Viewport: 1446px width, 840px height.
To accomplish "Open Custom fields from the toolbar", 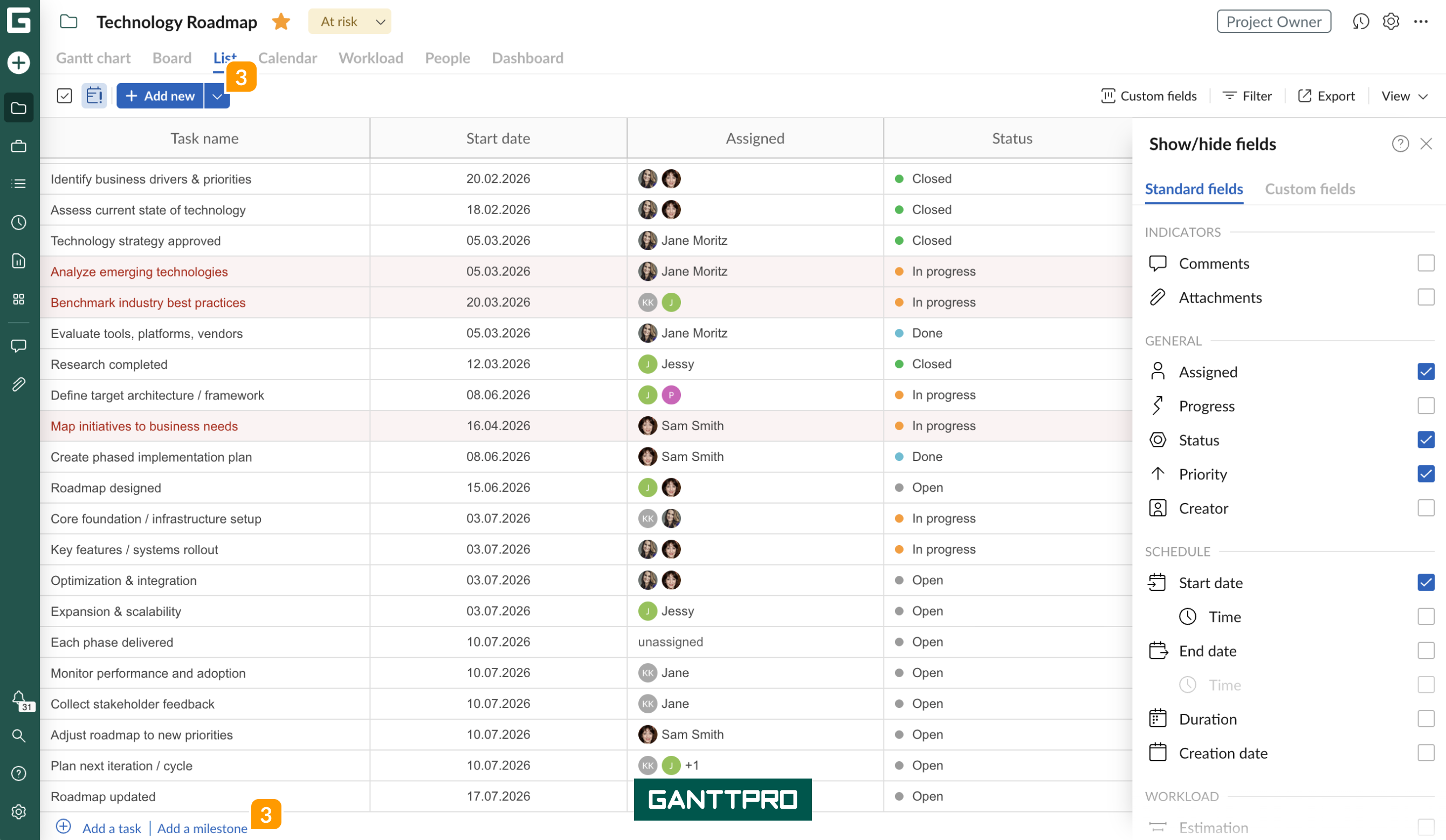I will pos(1149,96).
